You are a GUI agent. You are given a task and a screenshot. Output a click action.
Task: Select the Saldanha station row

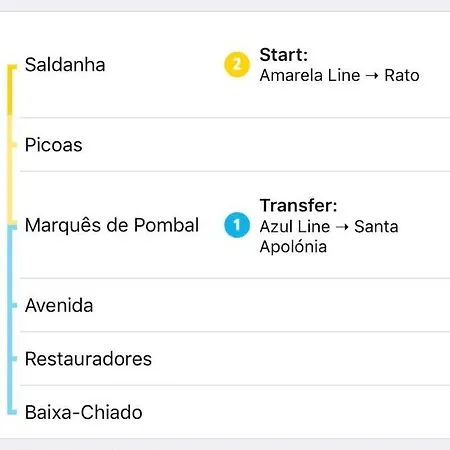(x=225, y=65)
